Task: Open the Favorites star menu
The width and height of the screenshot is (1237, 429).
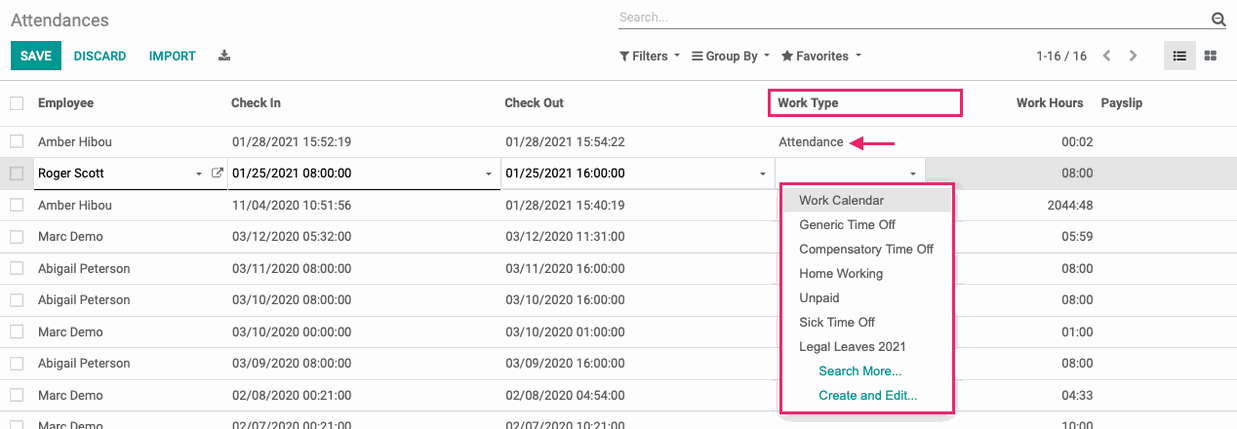Action: 821,56
